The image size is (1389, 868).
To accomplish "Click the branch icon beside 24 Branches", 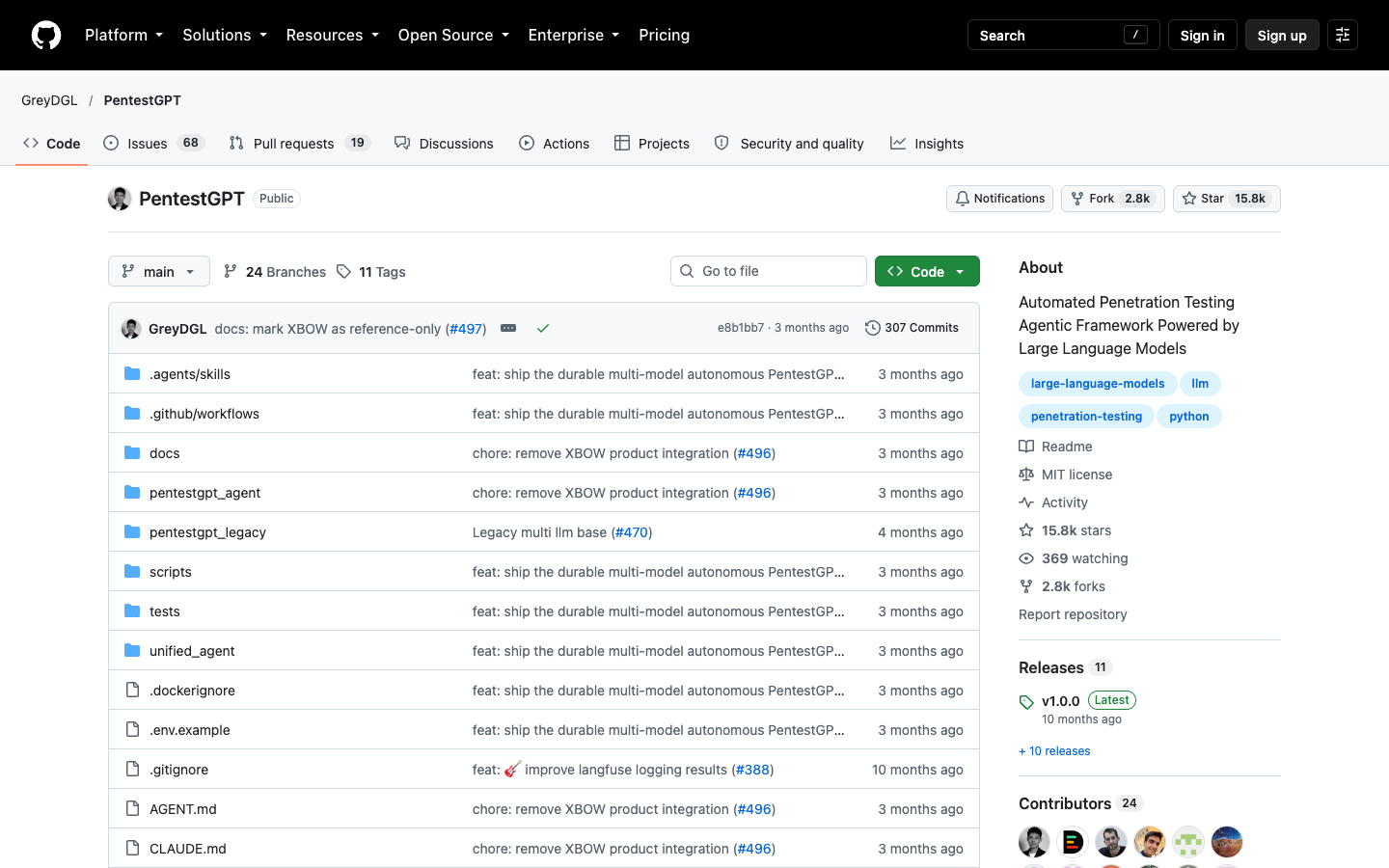I will click(x=231, y=272).
